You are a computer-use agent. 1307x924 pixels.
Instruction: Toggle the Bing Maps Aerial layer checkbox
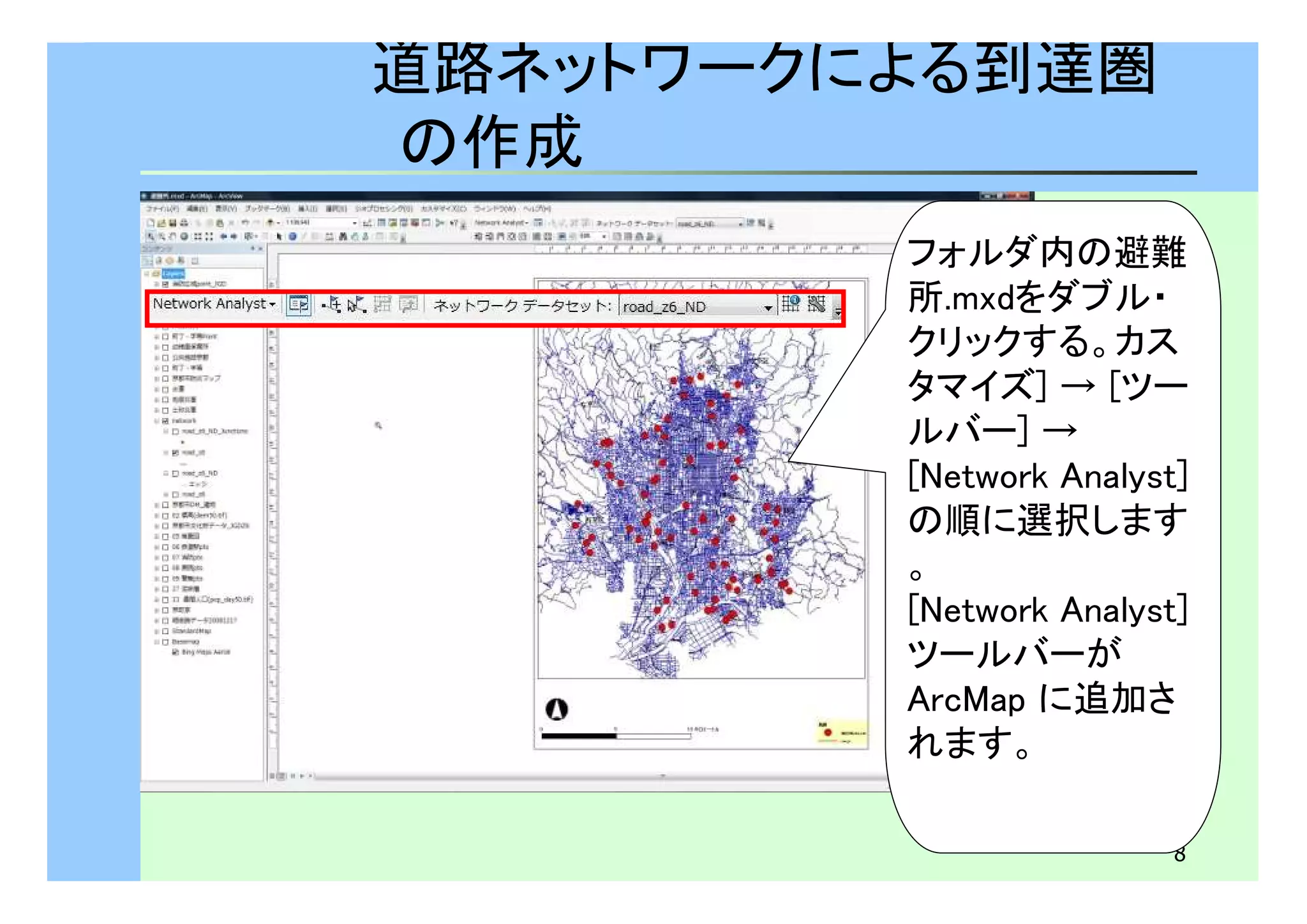pyautogui.click(x=176, y=652)
